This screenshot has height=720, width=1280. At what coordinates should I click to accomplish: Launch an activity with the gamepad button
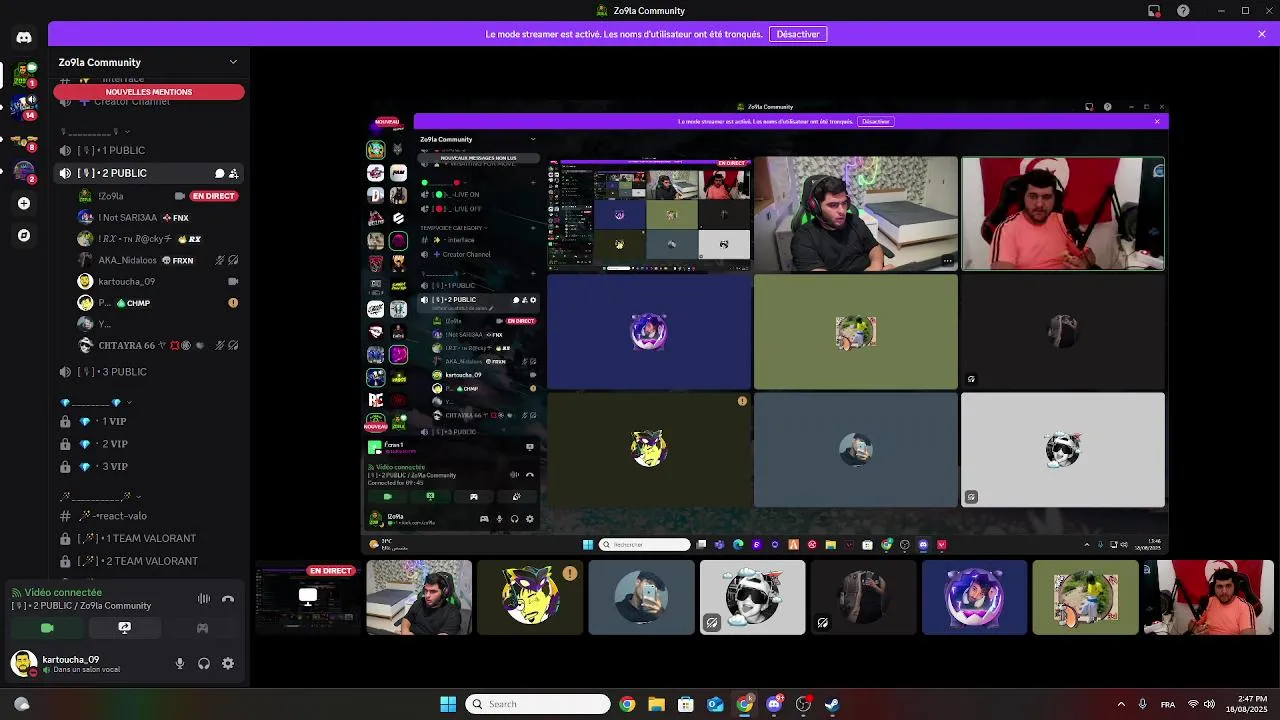[202, 628]
